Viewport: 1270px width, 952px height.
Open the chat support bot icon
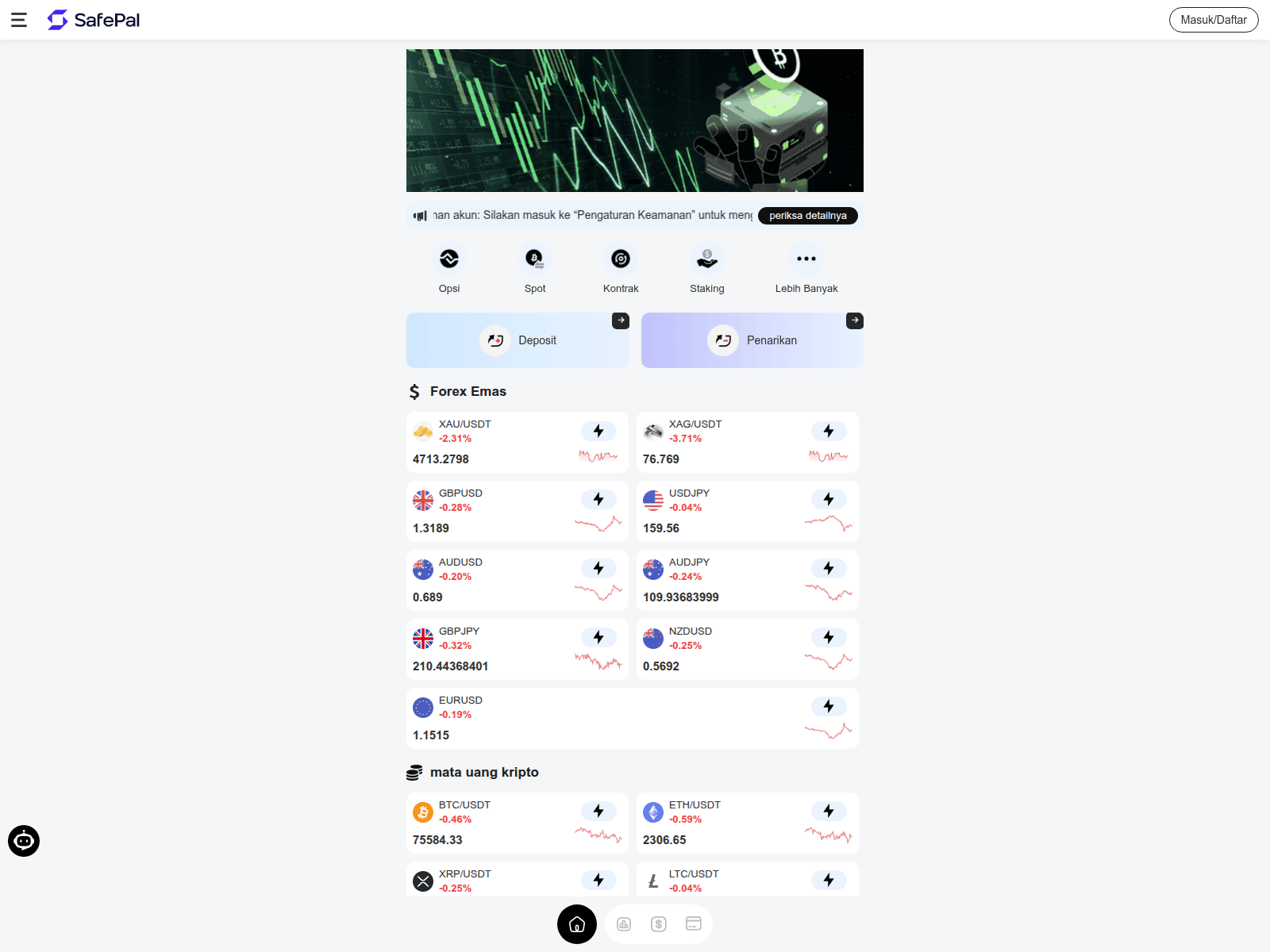(24, 841)
